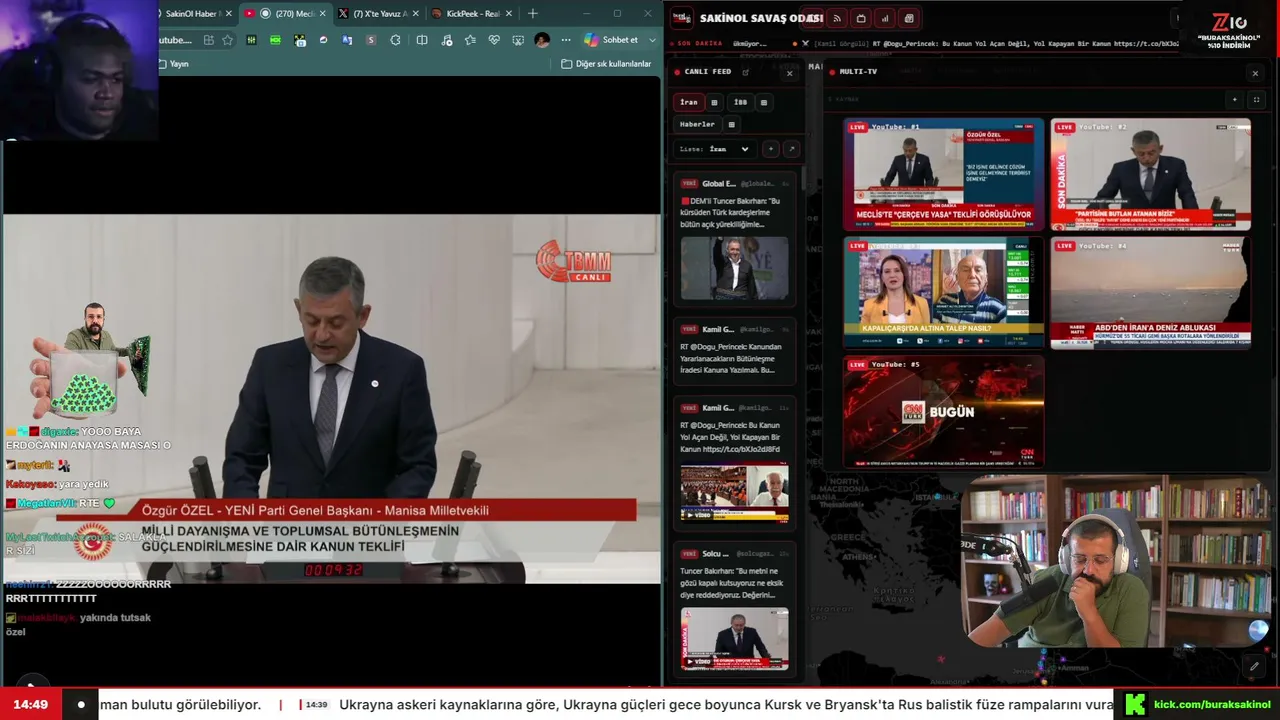
Task: Play the video in the Solcu post
Action: pyautogui.click(x=734, y=638)
